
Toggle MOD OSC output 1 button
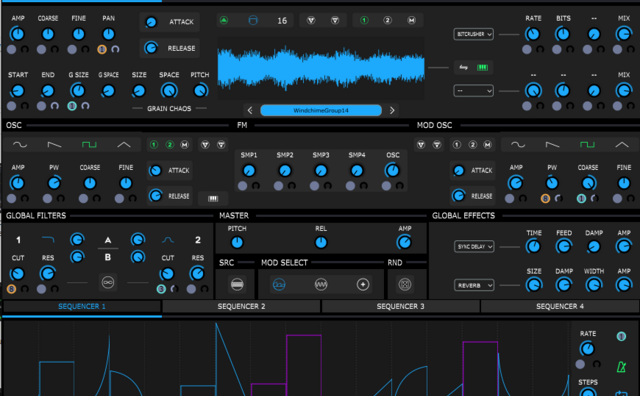(x=457, y=145)
